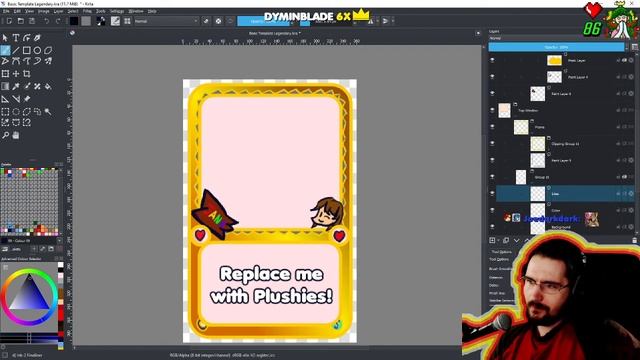Select the Ellipse shape tool

coord(37,51)
